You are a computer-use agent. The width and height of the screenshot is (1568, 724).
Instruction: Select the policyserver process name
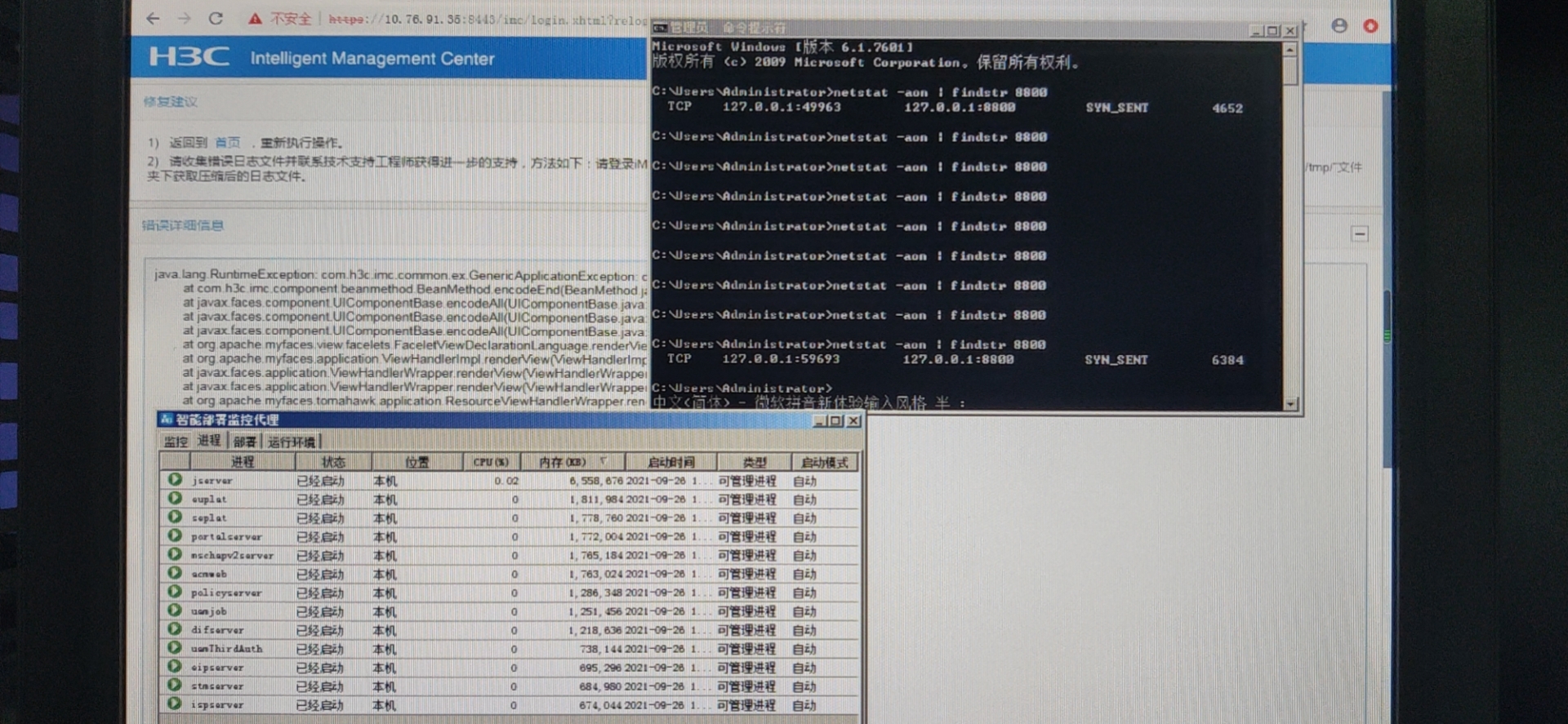(x=226, y=593)
